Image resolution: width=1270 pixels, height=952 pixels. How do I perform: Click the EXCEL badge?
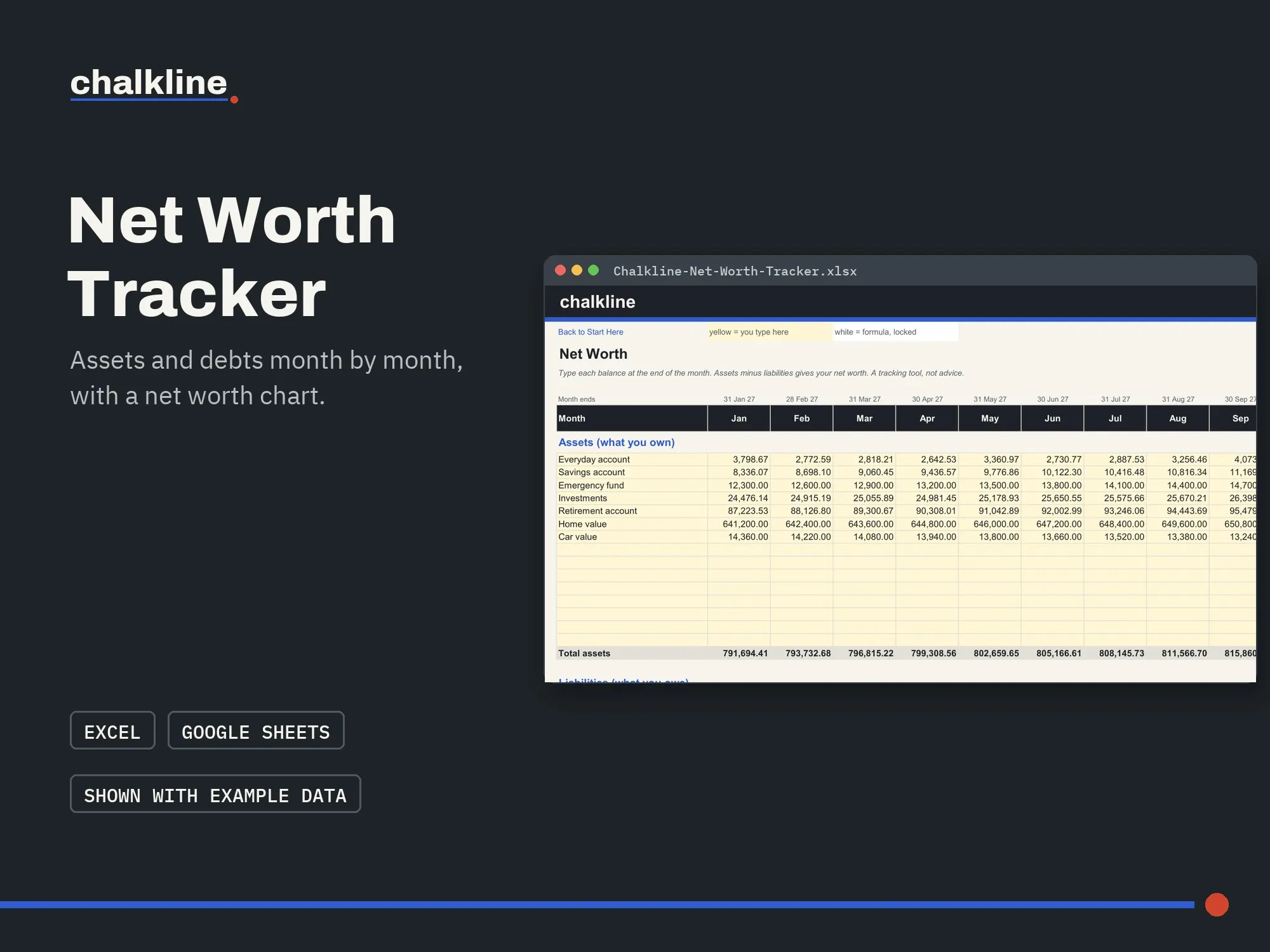pyautogui.click(x=112, y=731)
